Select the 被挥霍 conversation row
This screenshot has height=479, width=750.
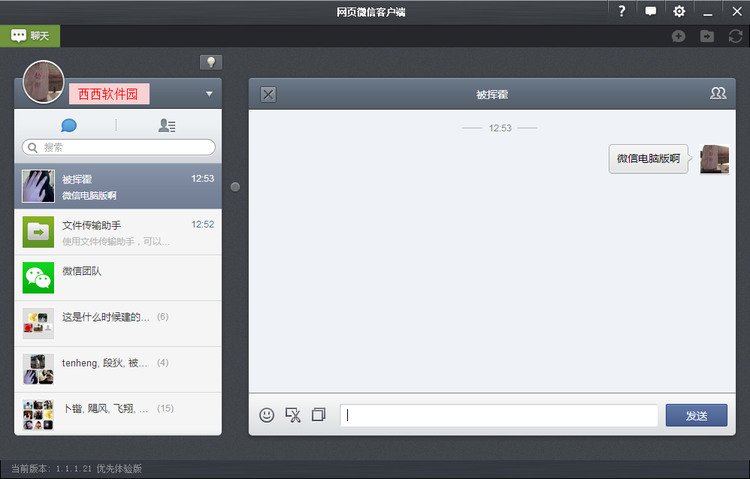pos(118,187)
